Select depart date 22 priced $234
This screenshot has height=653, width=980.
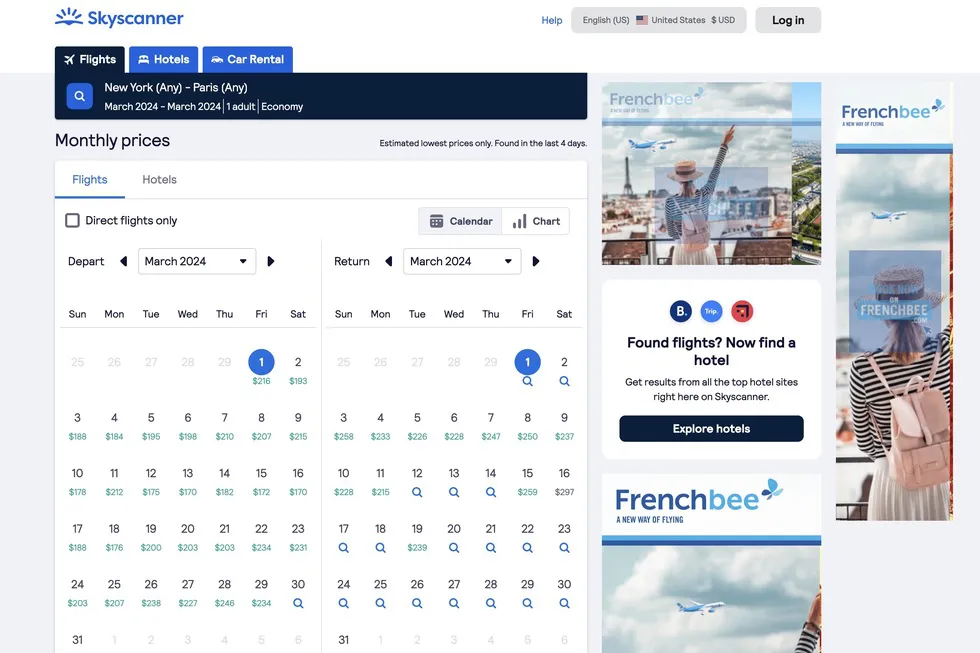(261, 537)
